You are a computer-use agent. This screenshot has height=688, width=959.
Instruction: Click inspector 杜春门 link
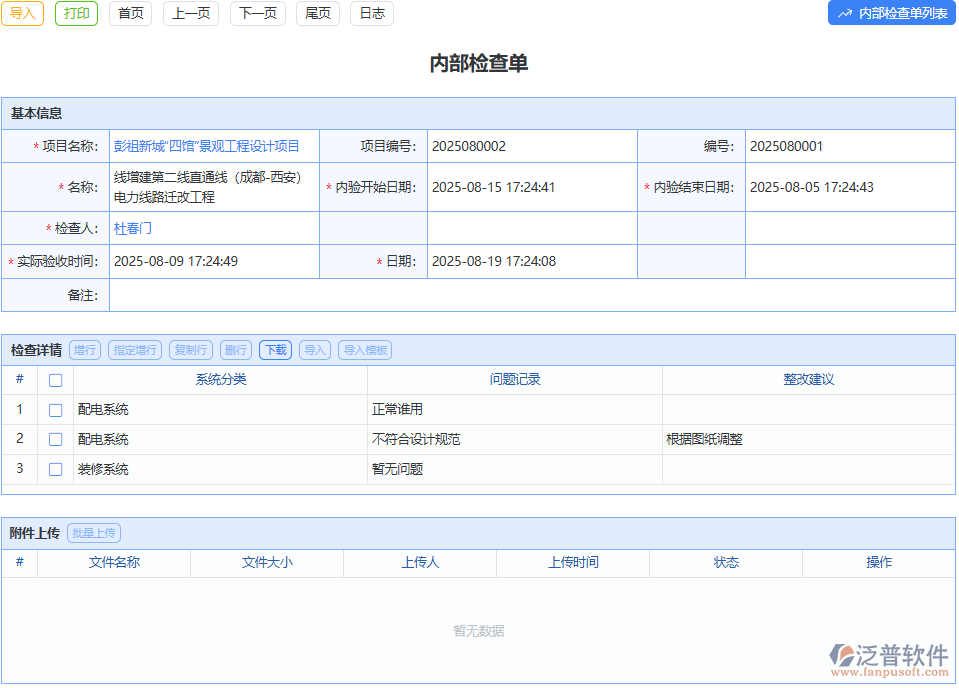click(133, 228)
